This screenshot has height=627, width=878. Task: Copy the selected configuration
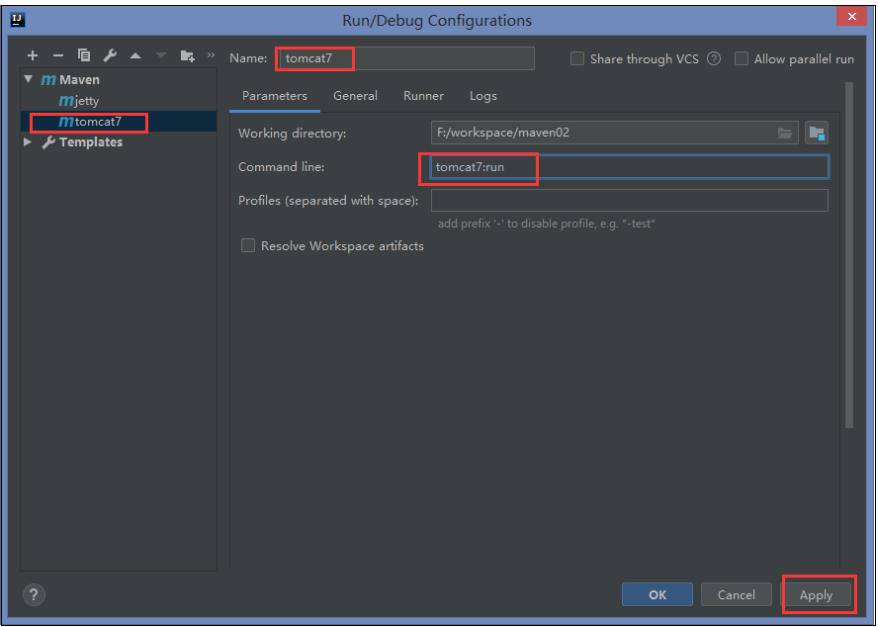click(x=84, y=55)
